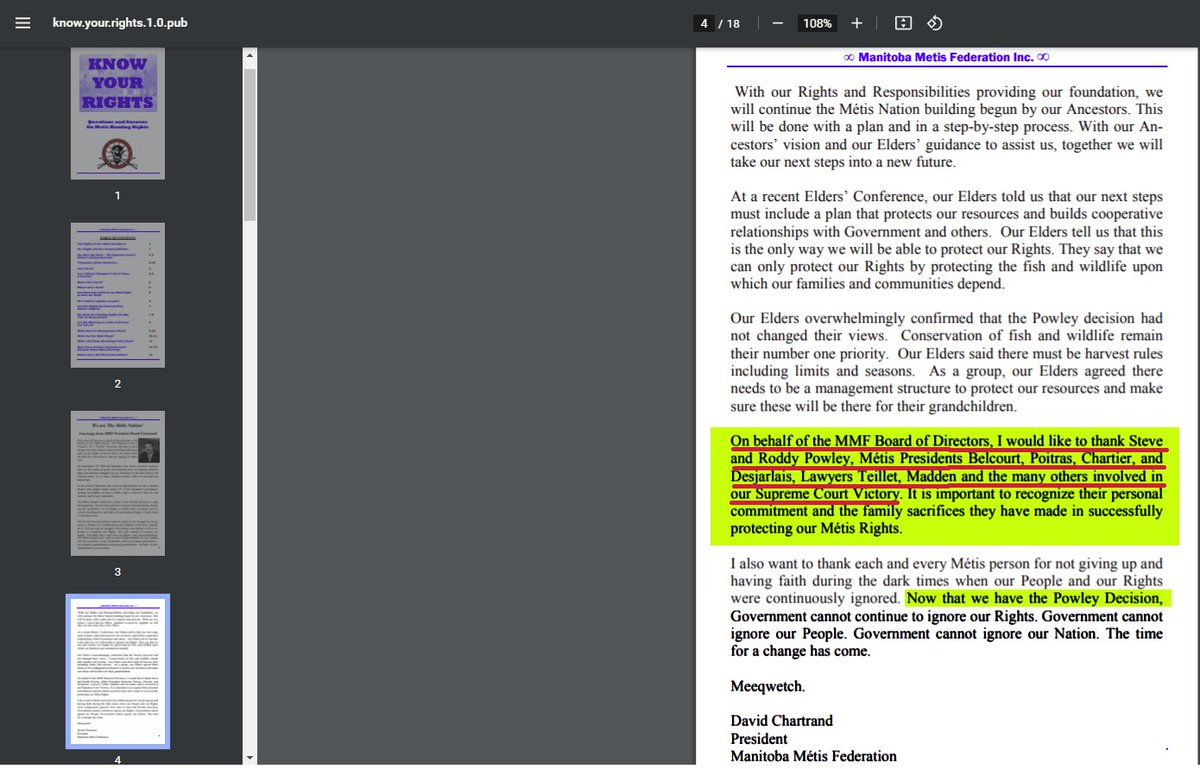1200x769 pixels.
Task: Click the zoom in plus button
Action: coord(857,23)
